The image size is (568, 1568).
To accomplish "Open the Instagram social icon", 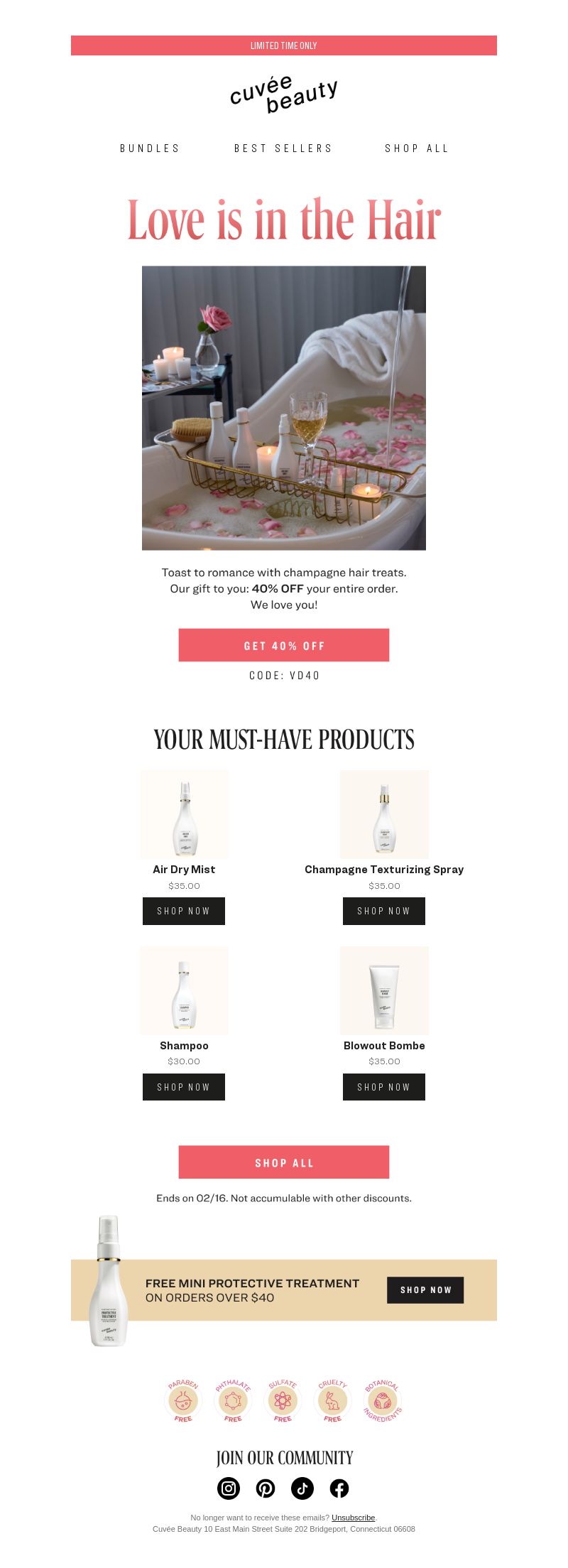I will coord(229,1488).
